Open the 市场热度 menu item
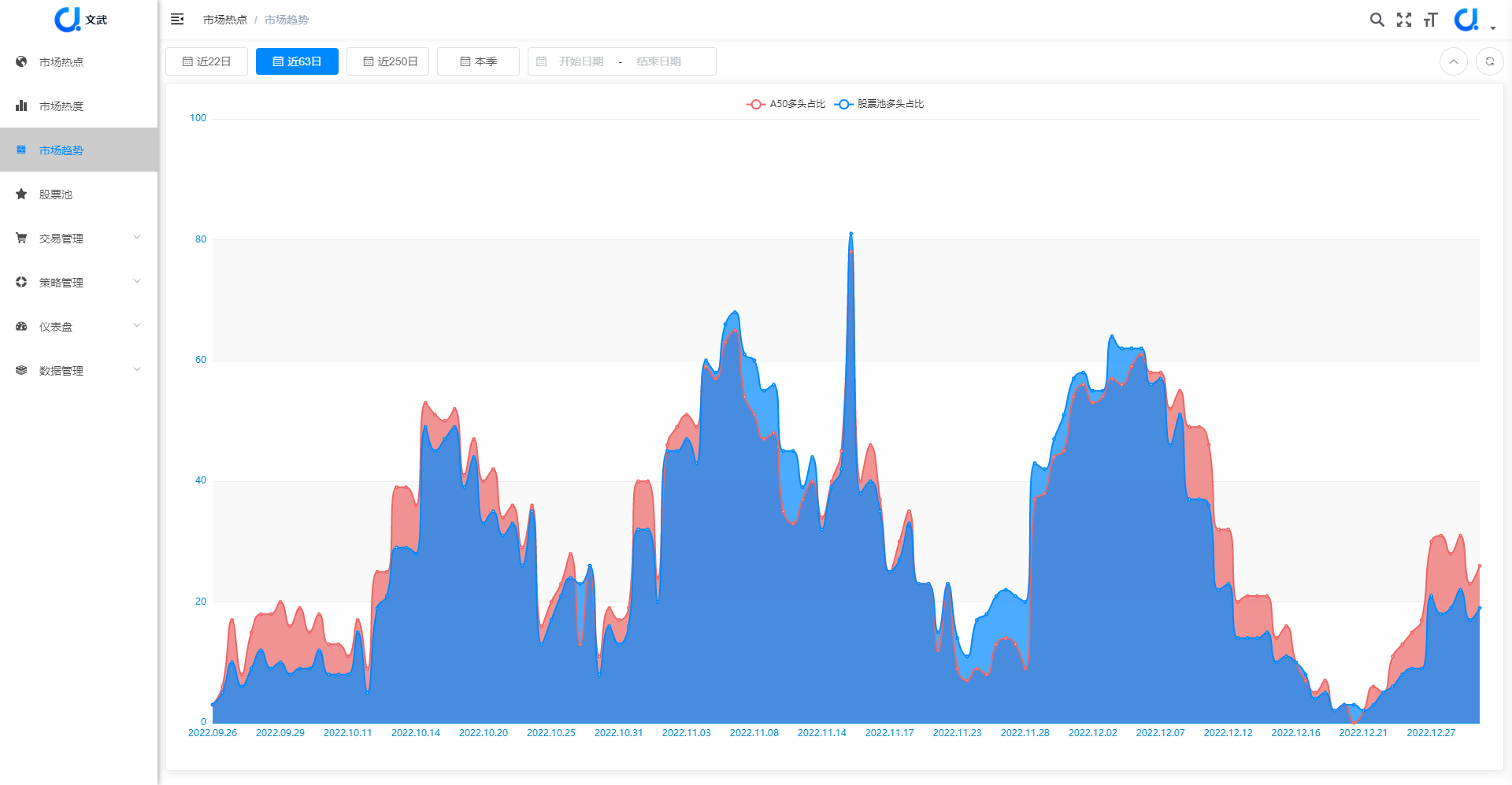1512x785 pixels. pyautogui.click(x=79, y=106)
